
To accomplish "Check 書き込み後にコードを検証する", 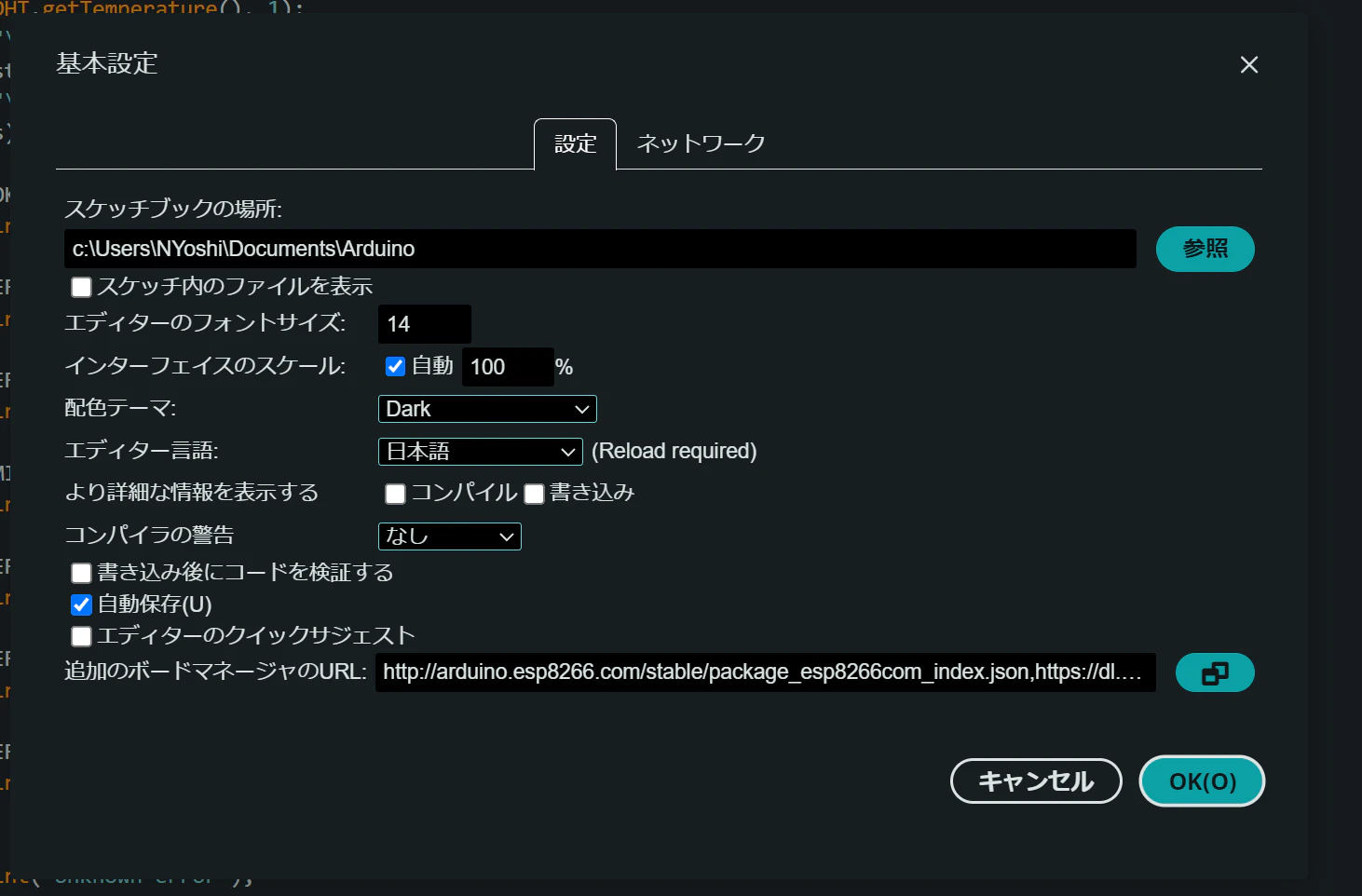I will pos(82,573).
